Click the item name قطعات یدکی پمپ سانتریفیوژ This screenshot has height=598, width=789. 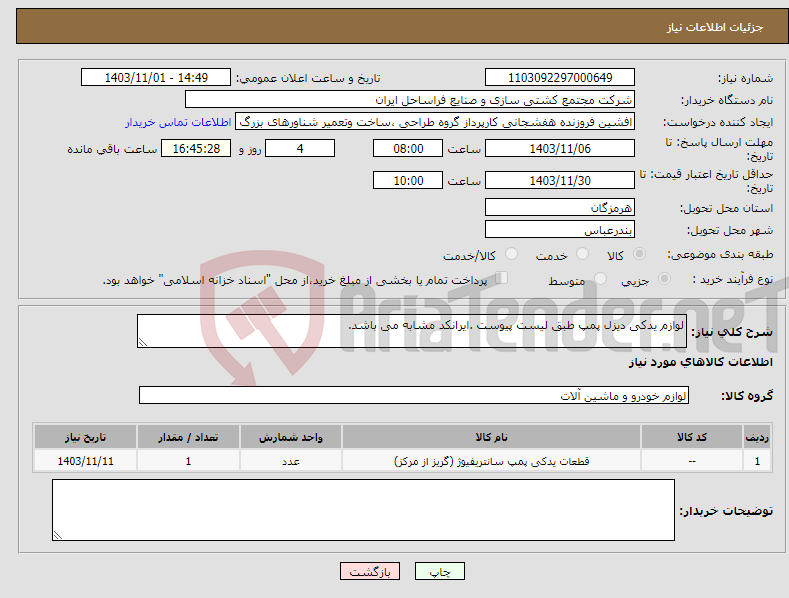491,461
